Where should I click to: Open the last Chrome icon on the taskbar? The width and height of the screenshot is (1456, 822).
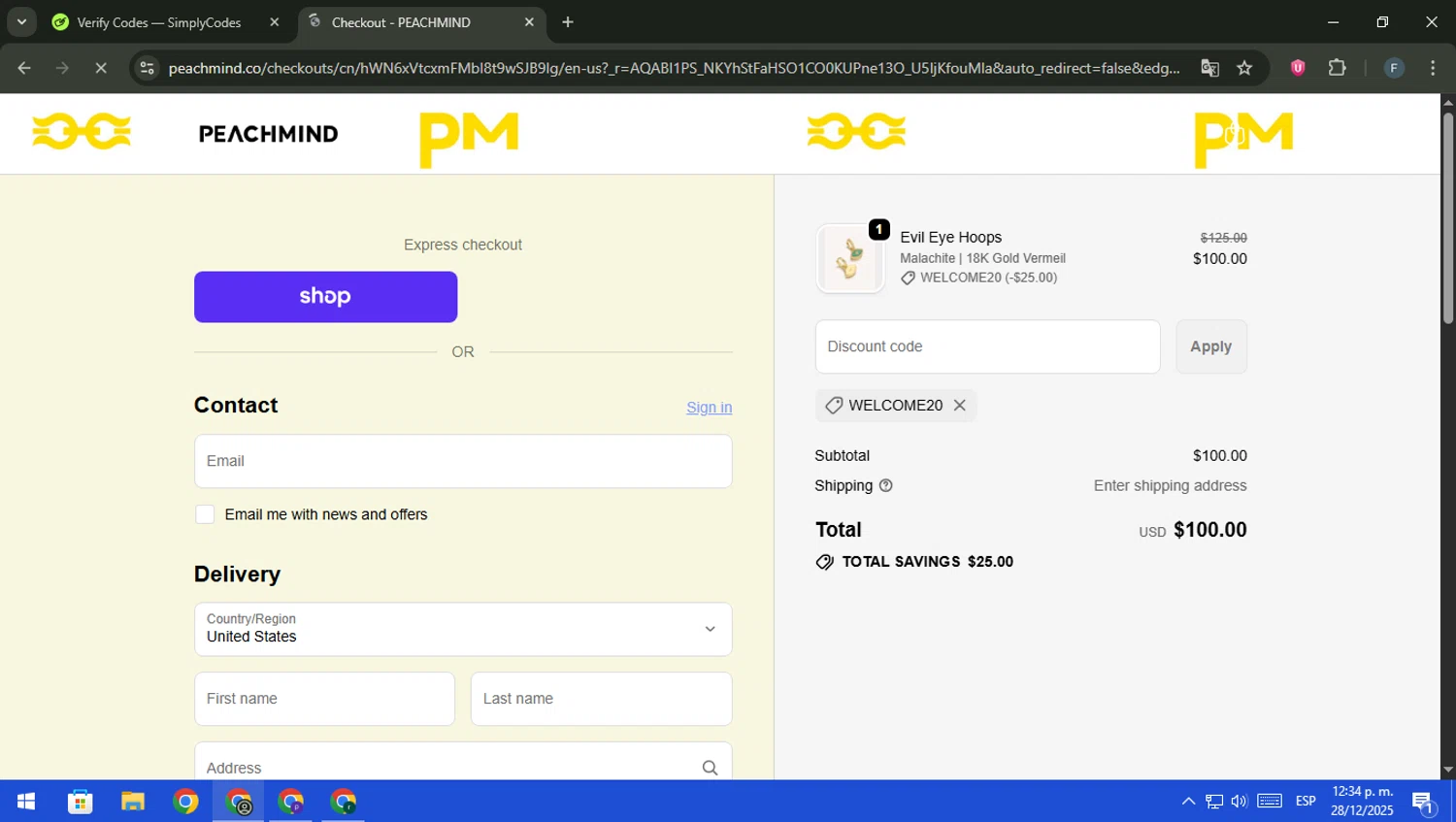tap(343, 802)
